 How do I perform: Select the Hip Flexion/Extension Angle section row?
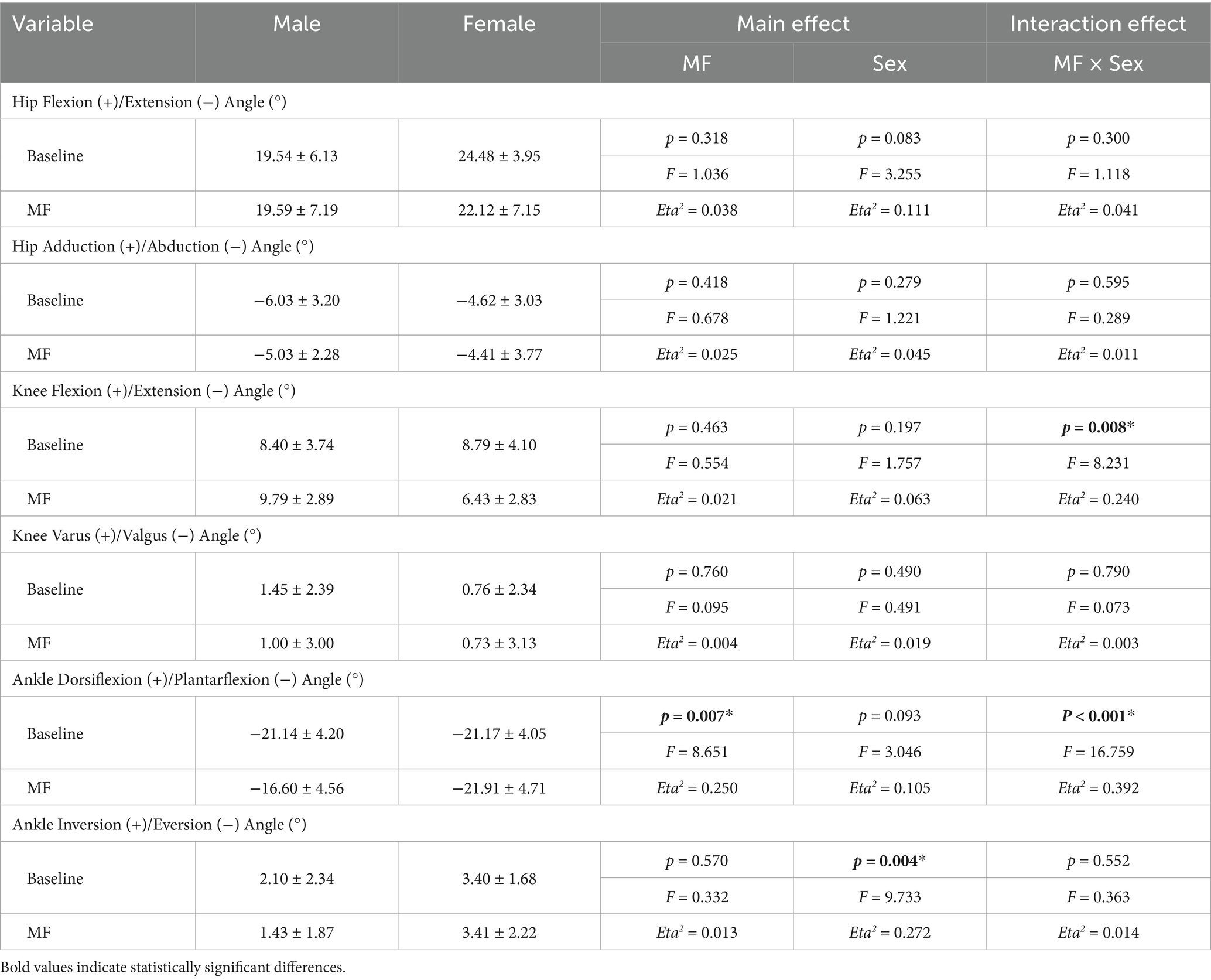point(149,102)
